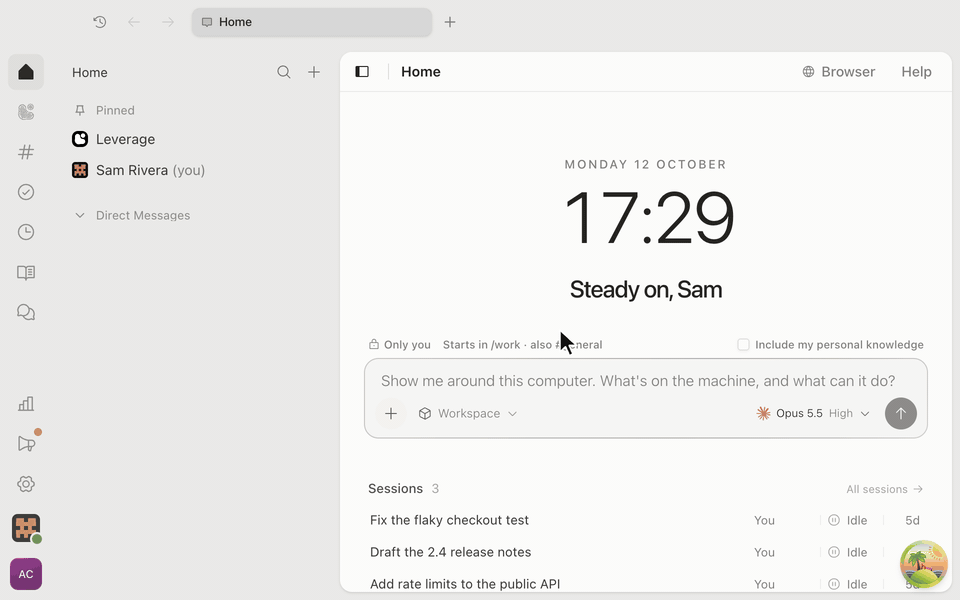This screenshot has height=600, width=960.
Task: Send the prompt with the up-arrow button
Action: [x=901, y=414]
